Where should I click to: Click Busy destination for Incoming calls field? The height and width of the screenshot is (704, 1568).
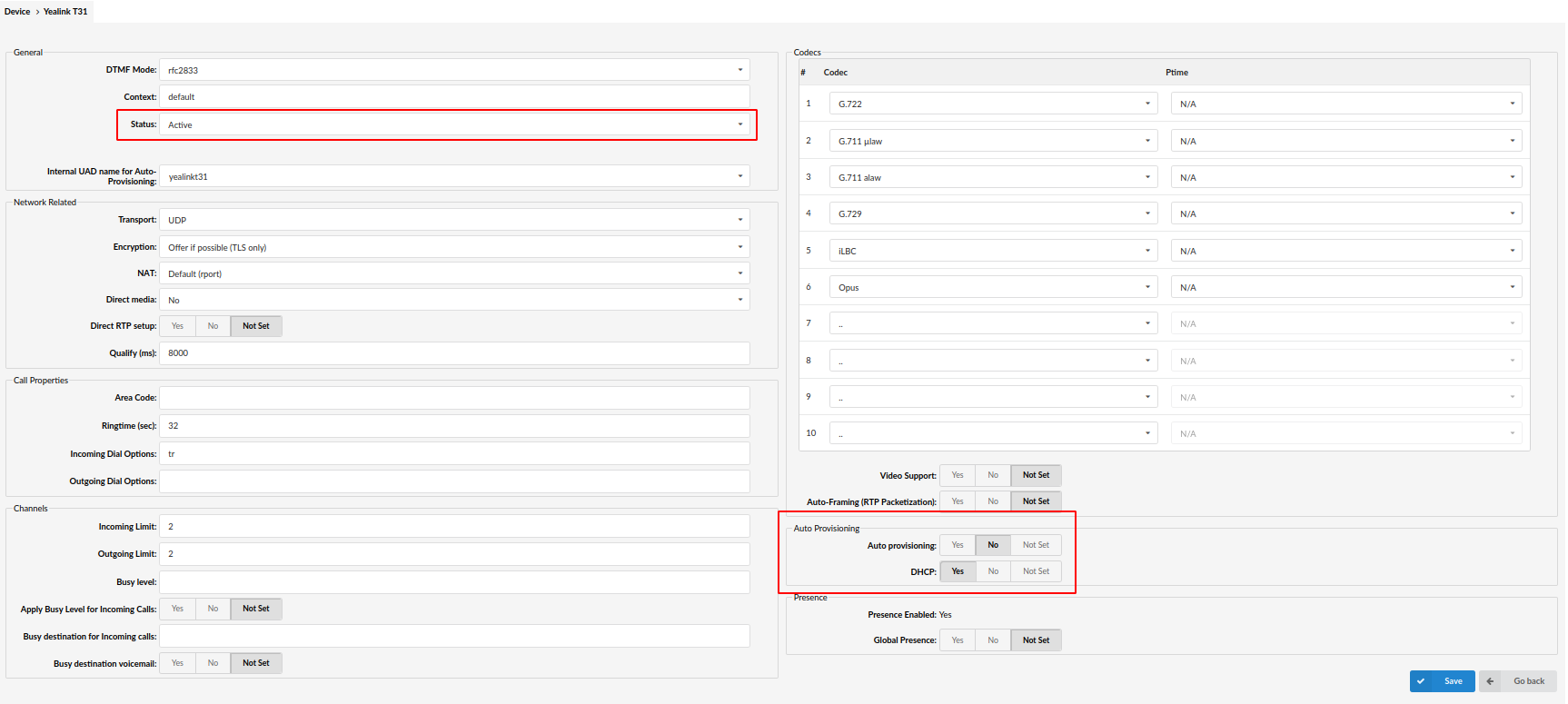coord(454,636)
